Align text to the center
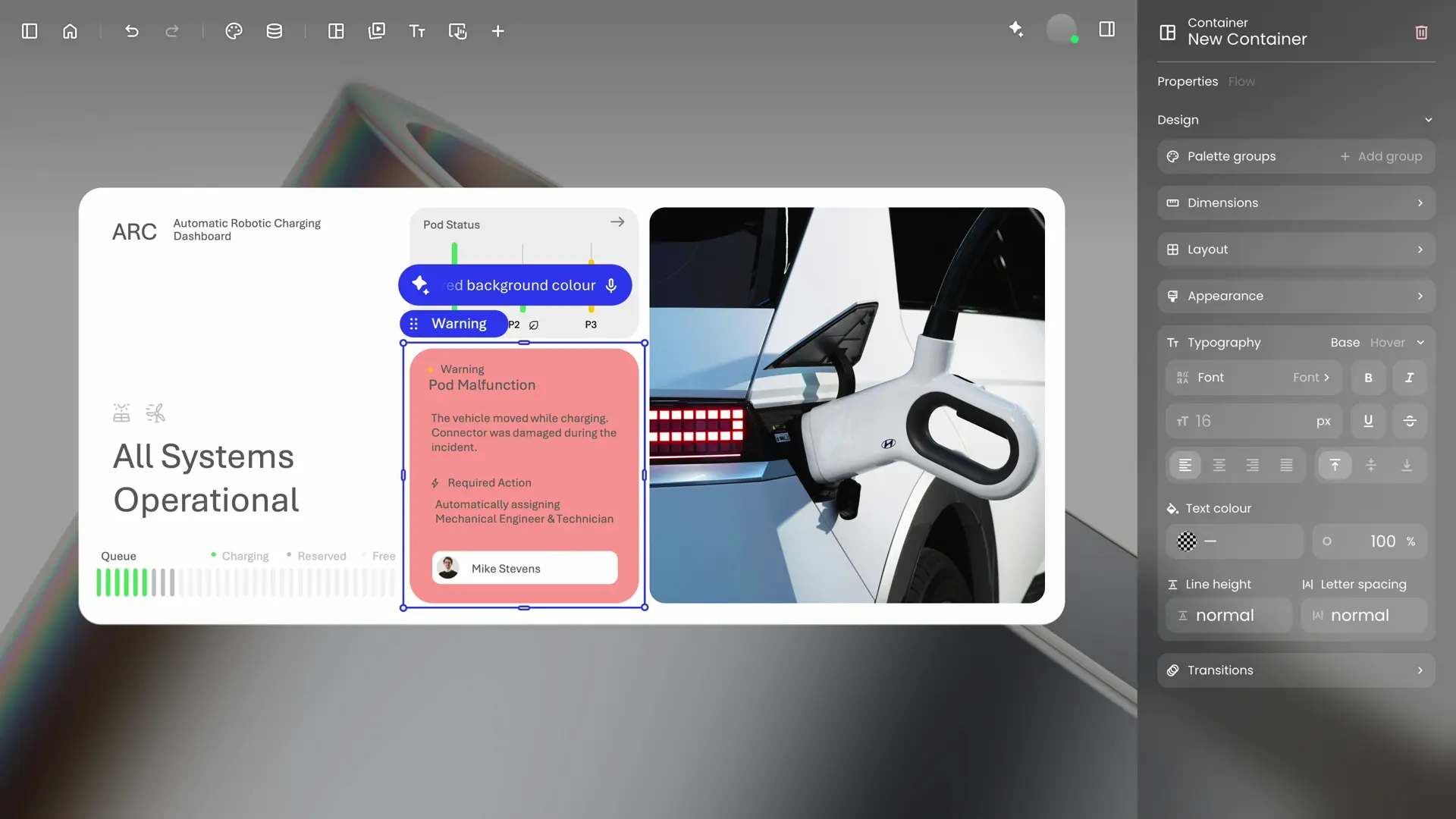Image resolution: width=1456 pixels, height=819 pixels. (1219, 465)
